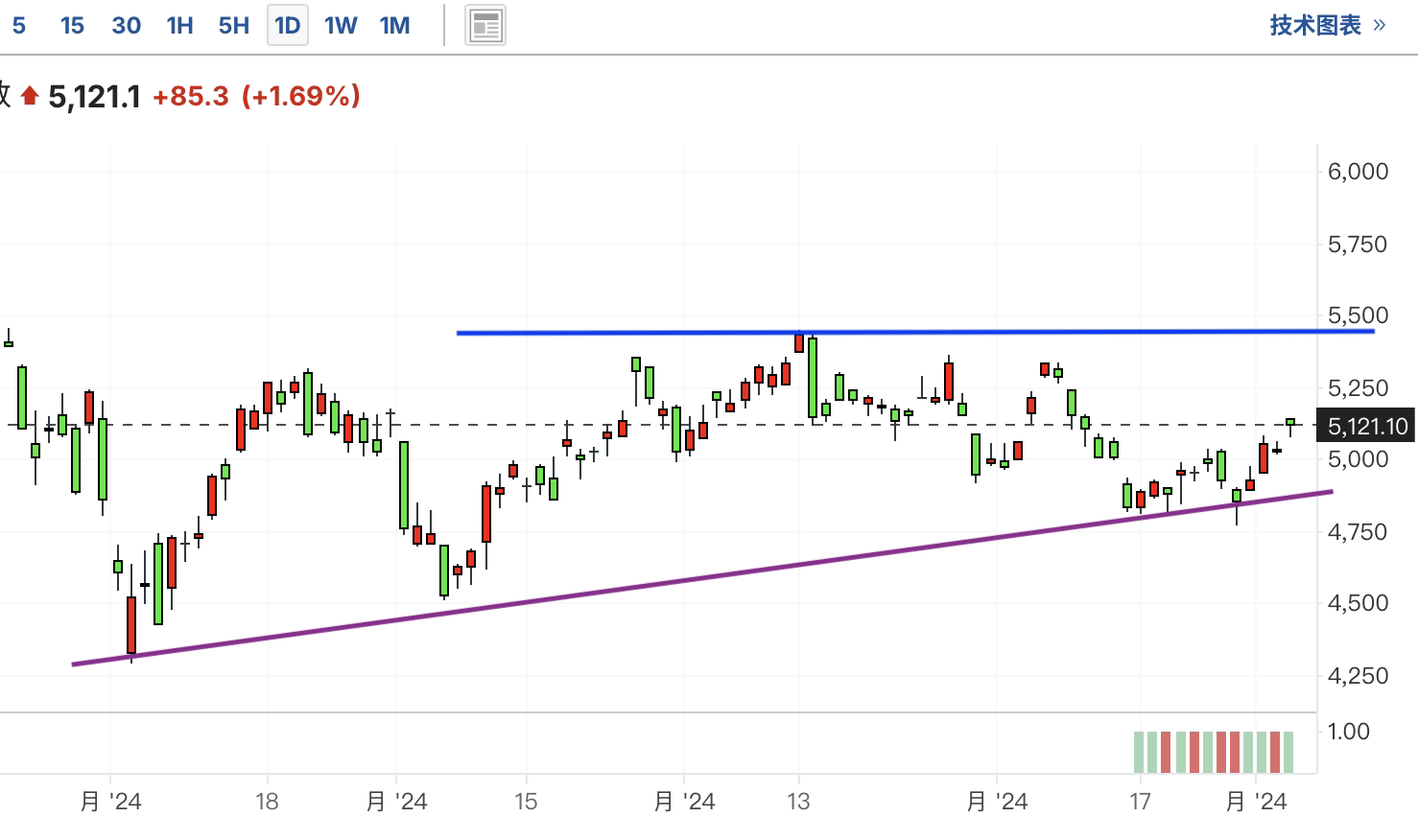Click the 5,121.10 current price tag
Viewport: 1418px width, 840px height.
tap(1367, 426)
